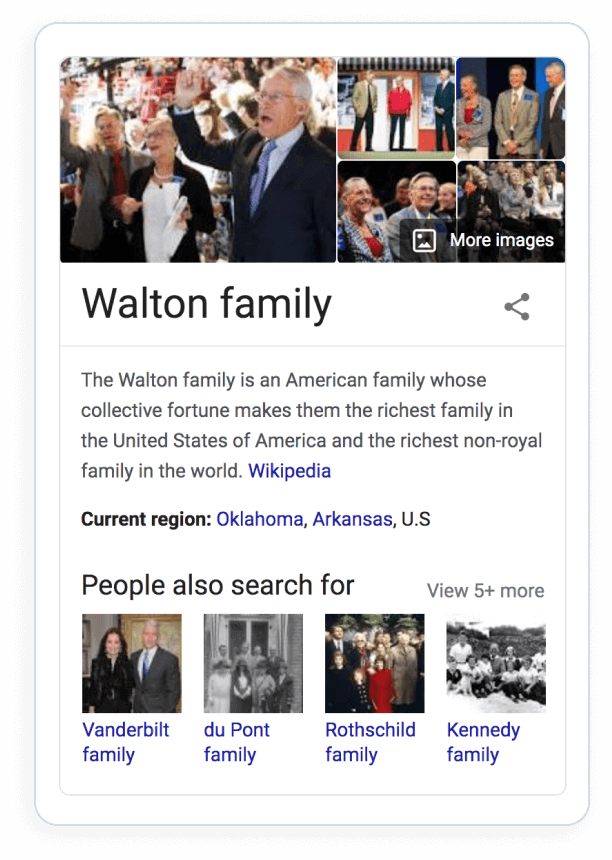
Task: Follow the Arkansas region link
Action: coord(352,519)
